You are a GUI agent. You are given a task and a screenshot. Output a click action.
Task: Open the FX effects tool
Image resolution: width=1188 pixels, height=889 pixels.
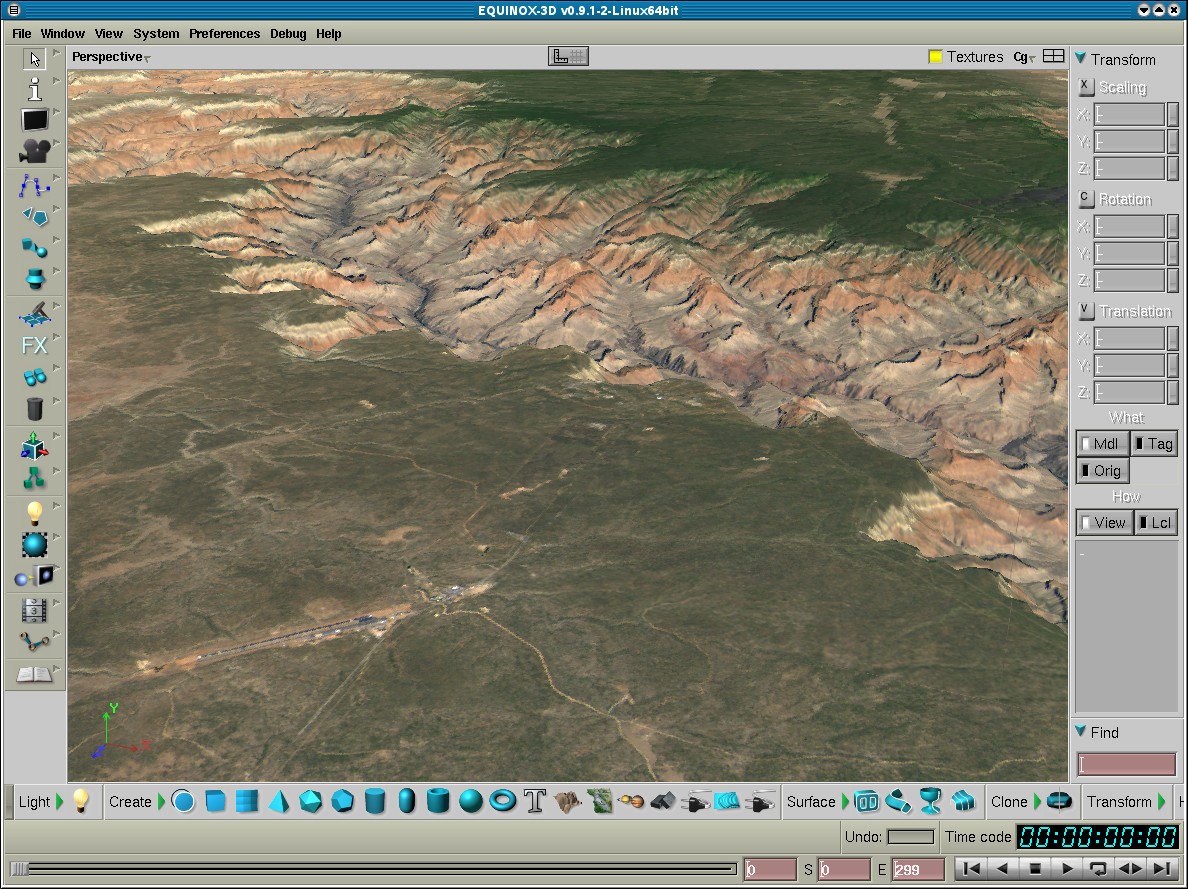[35, 346]
